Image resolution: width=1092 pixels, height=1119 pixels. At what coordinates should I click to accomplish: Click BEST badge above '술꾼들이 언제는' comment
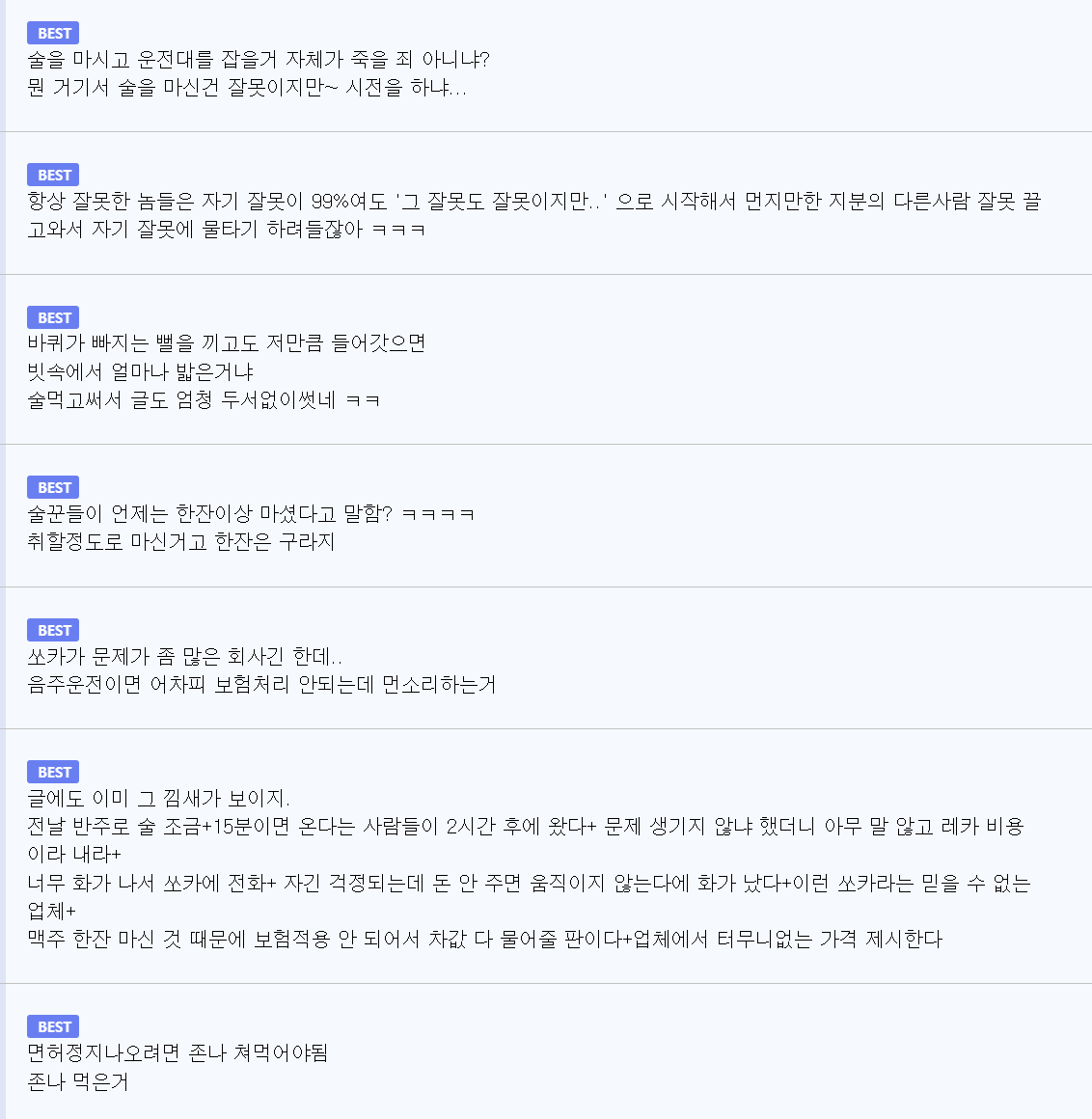click(x=53, y=488)
